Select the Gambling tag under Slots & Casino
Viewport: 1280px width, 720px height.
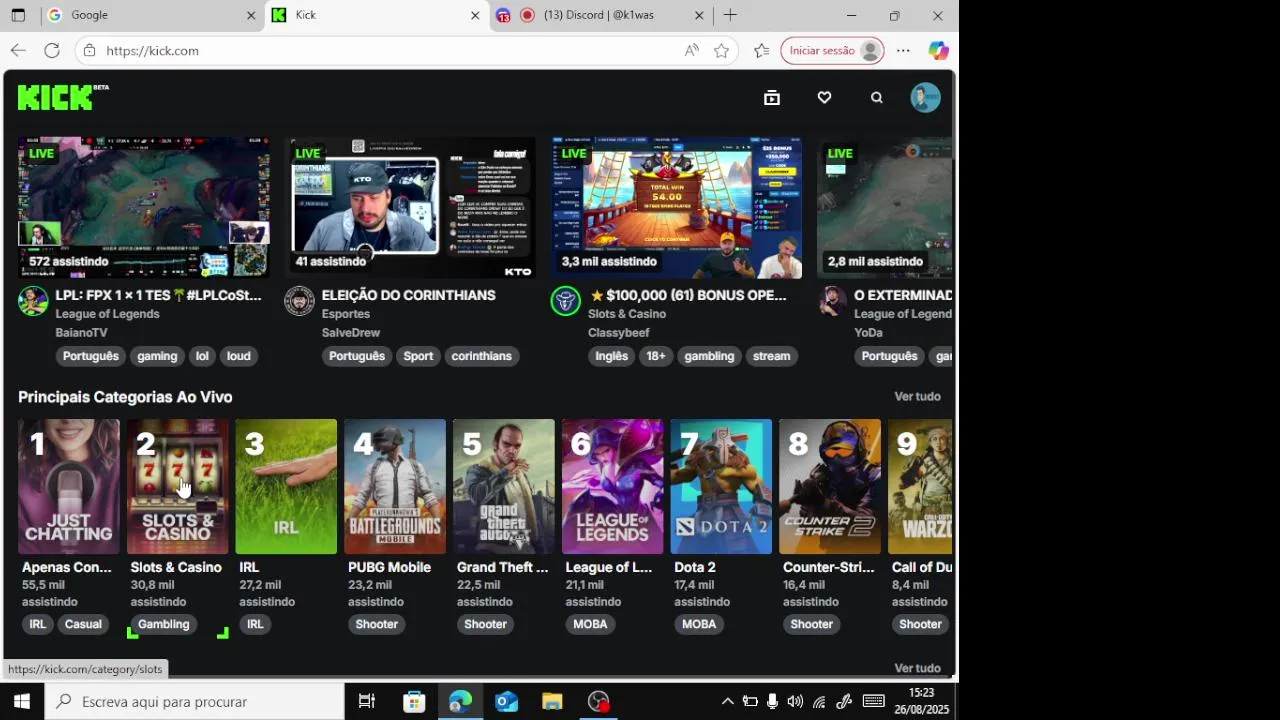(x=163, y=624)
